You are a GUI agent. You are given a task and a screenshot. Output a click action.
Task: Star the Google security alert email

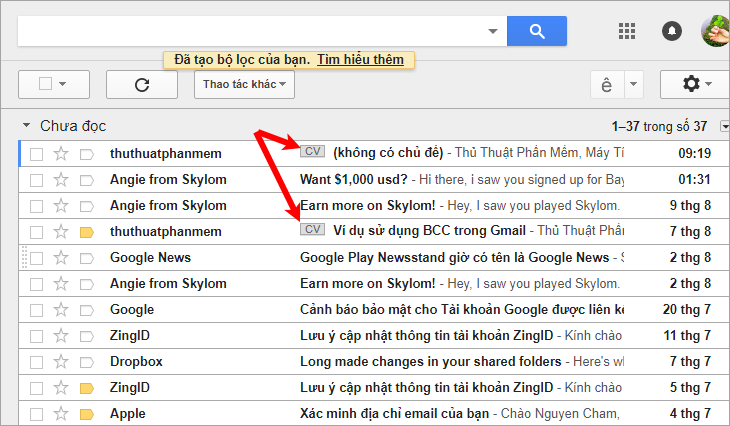click(61, 310)
